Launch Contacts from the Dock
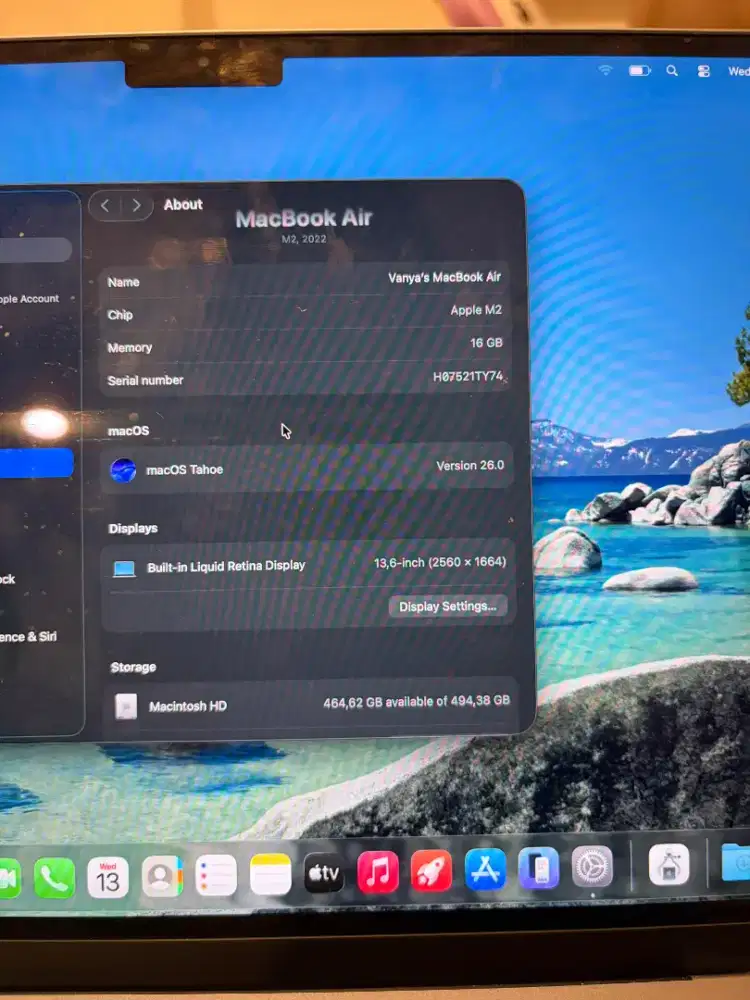The width and height of the screenshot is (750, 1000). coord(162,877)
